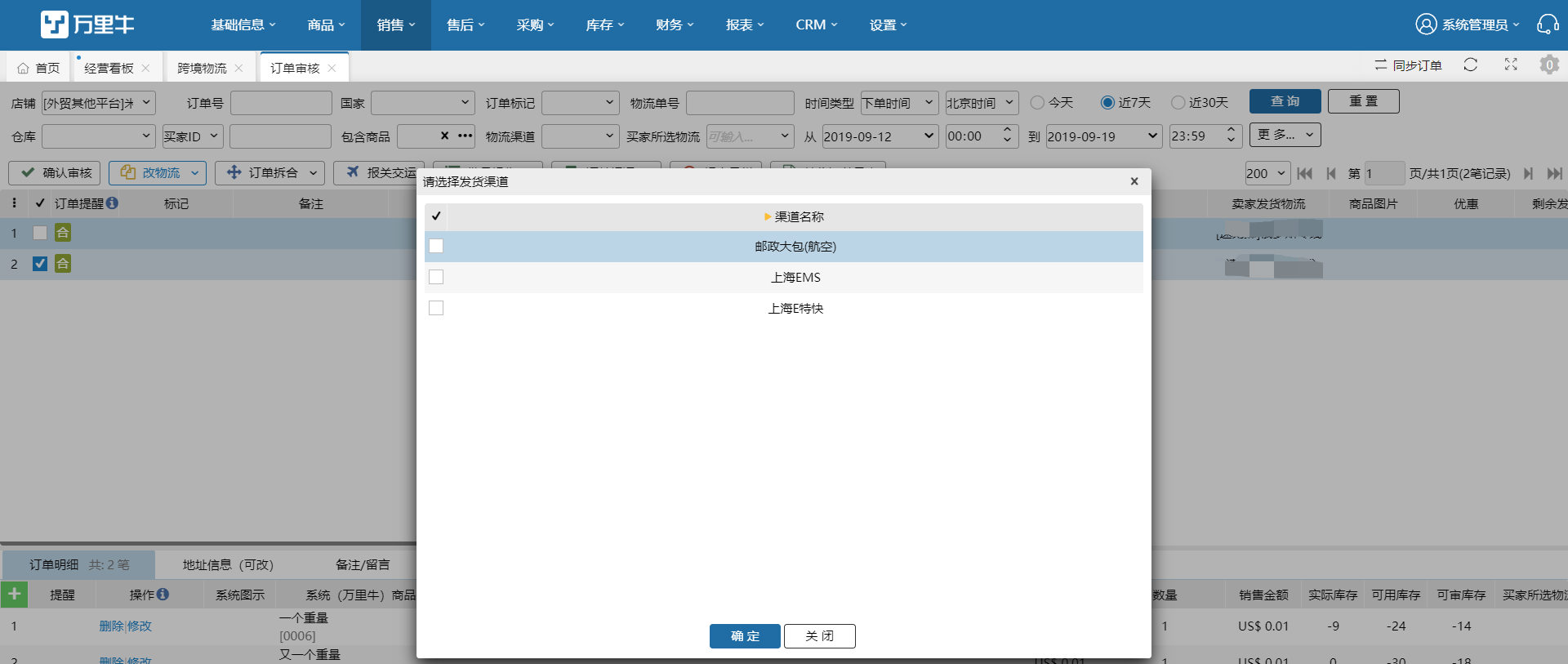Screen dimensions: 1568x664
Task: Uncheck the order row 2 checkbox
Action: (x=39, y=264)
